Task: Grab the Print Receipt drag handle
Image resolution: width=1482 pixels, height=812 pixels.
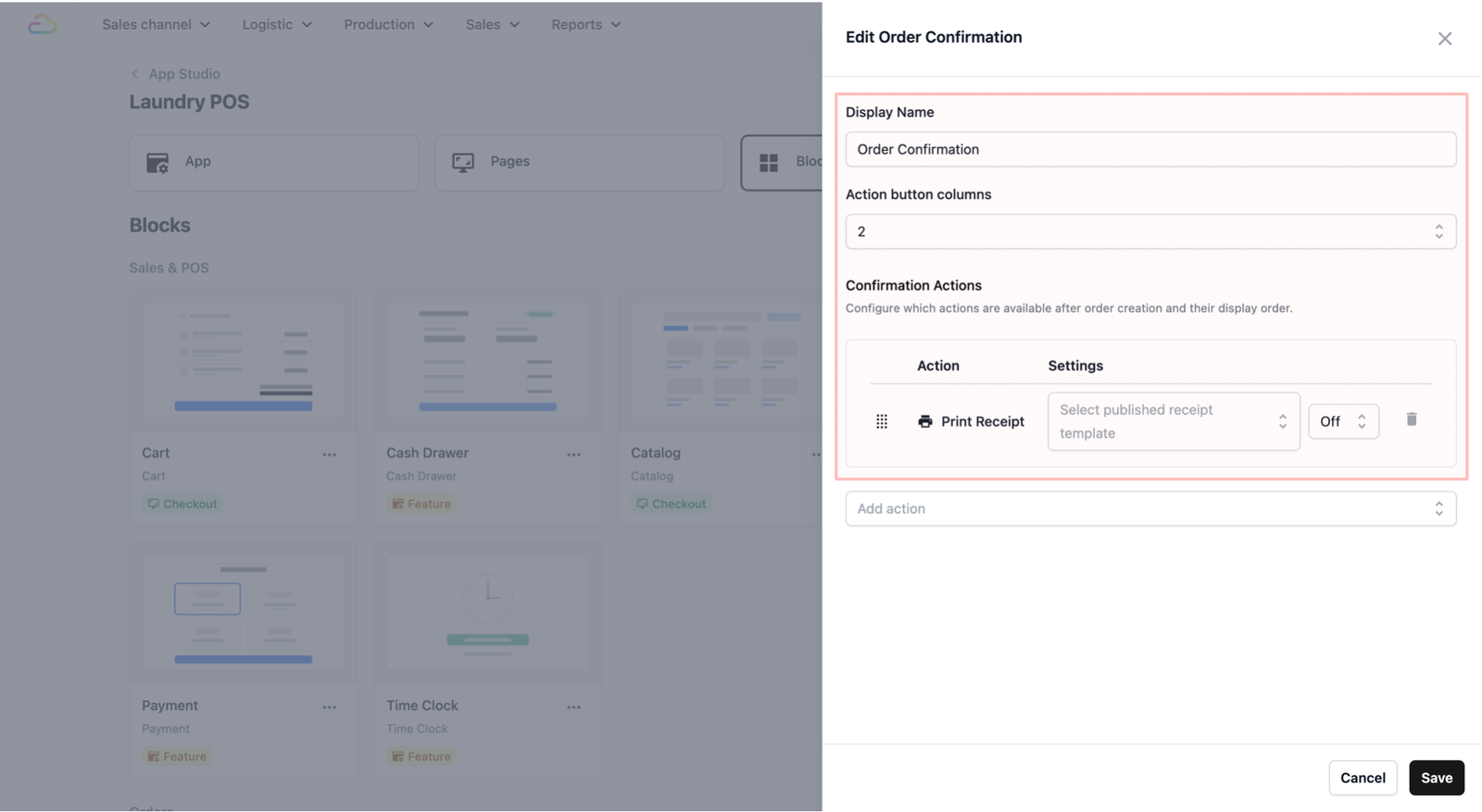Action: pyautogui.click(x=882, y=421)
